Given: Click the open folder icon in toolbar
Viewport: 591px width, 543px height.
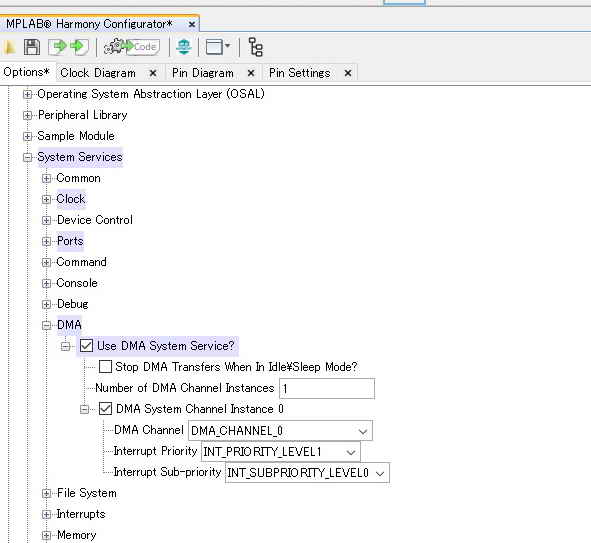Looking at the screenshot, I should click(10, 47).
